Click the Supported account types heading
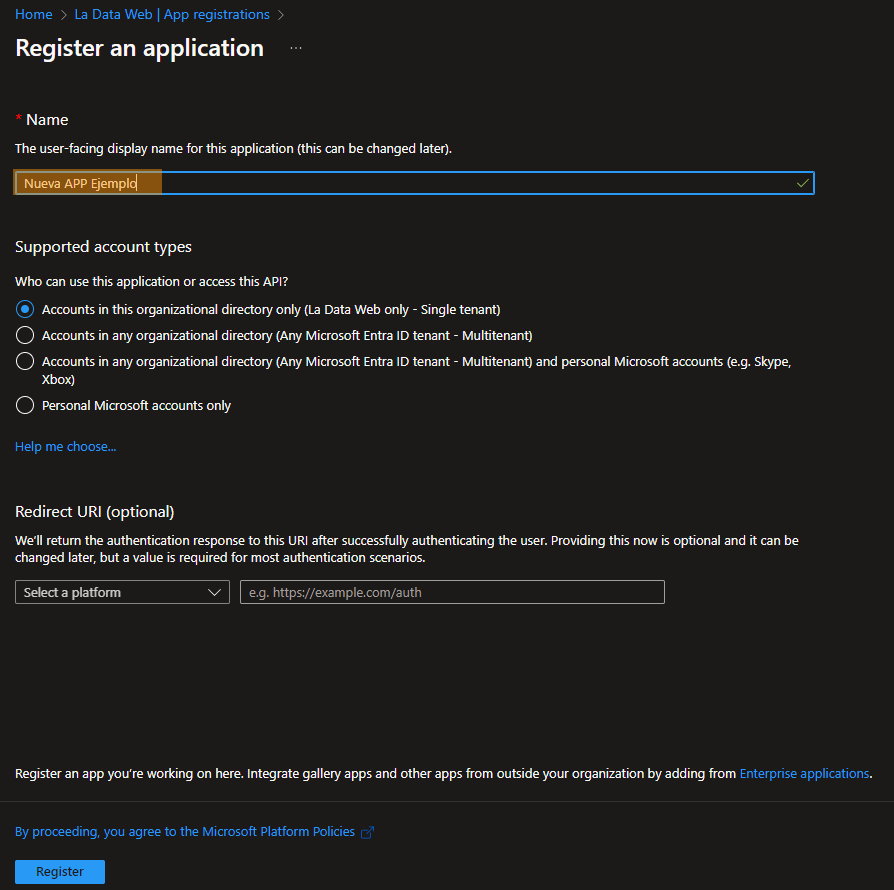Viewport: 894px width, 890px height. click(x=103, y=247)
